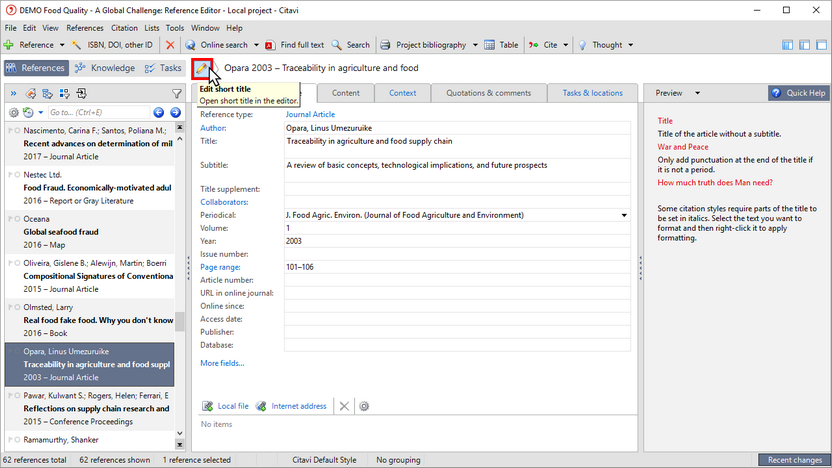This screenshot has height=468, width=832.
Task: Click the Page range link
Action: pyautogui.click(x=220, y=267)
